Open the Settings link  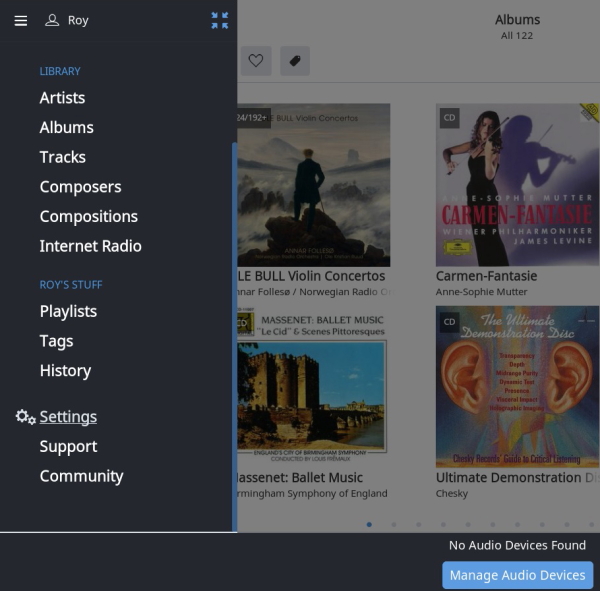(68, 417)
